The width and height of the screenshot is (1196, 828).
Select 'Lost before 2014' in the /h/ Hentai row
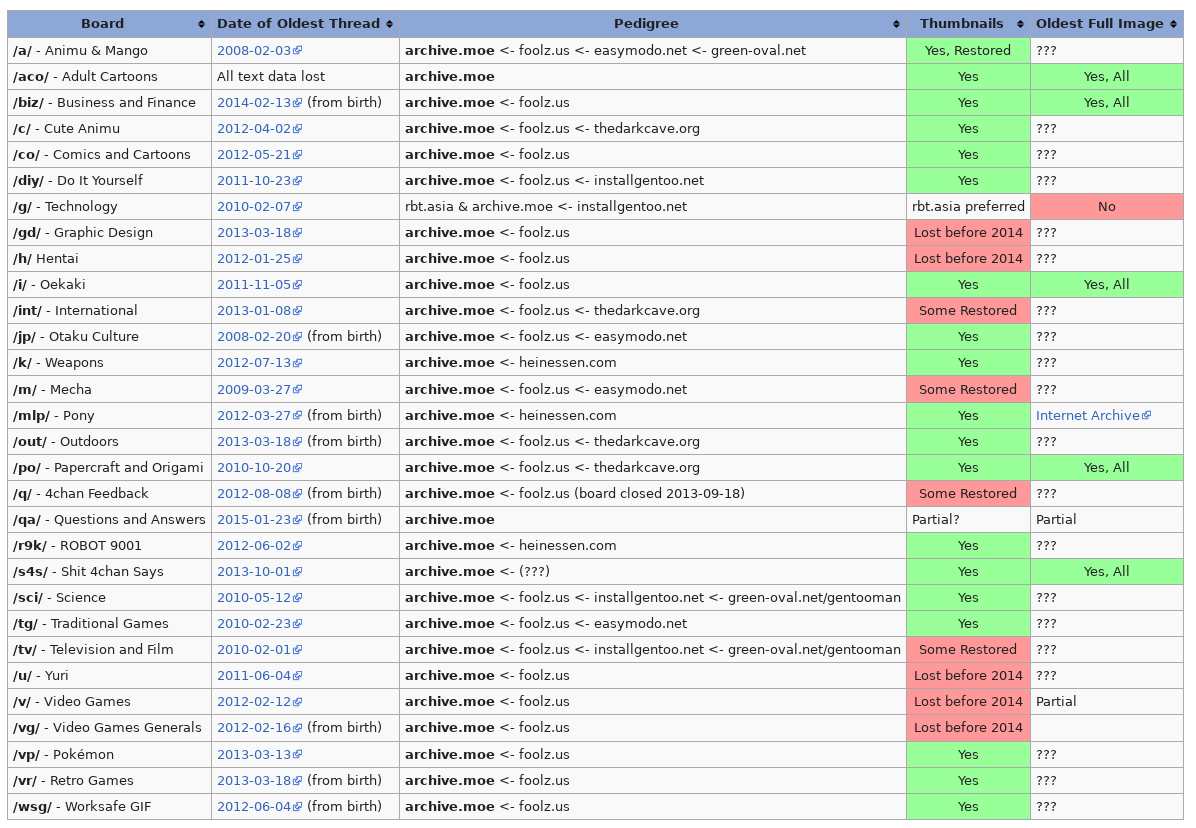[968, 258]
